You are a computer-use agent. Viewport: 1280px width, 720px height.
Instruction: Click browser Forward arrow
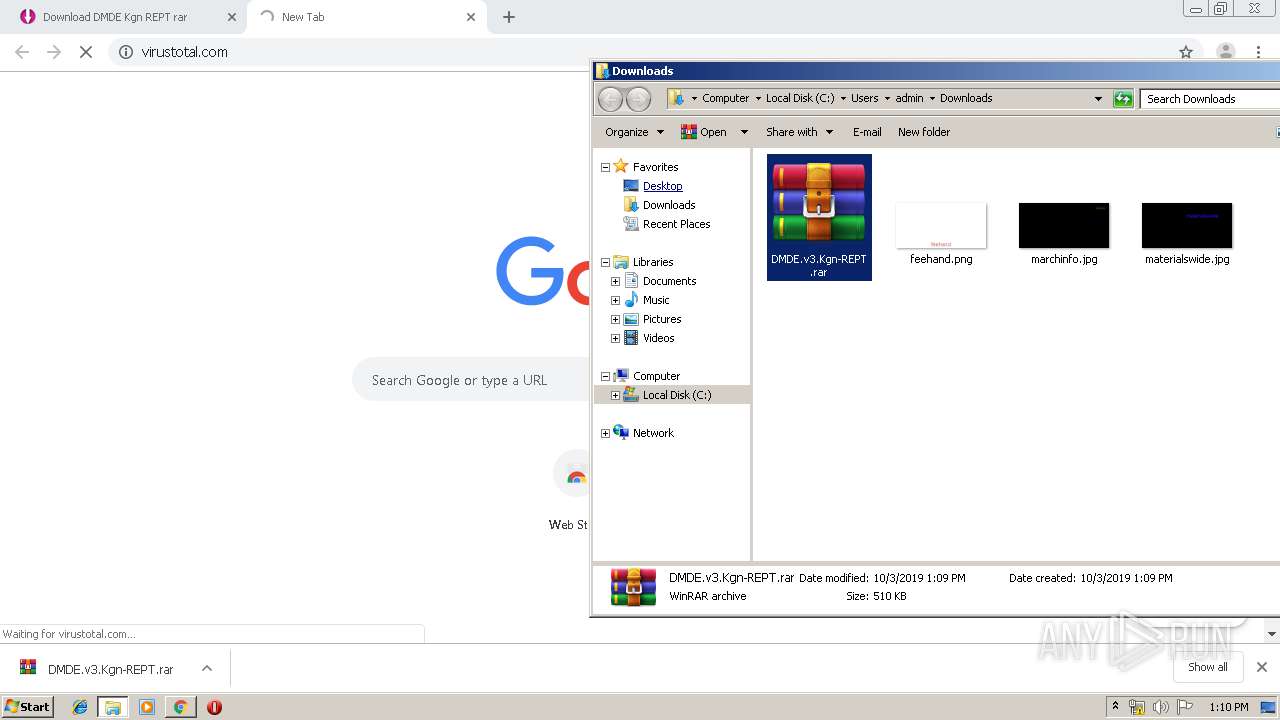(x=54, y=52)
